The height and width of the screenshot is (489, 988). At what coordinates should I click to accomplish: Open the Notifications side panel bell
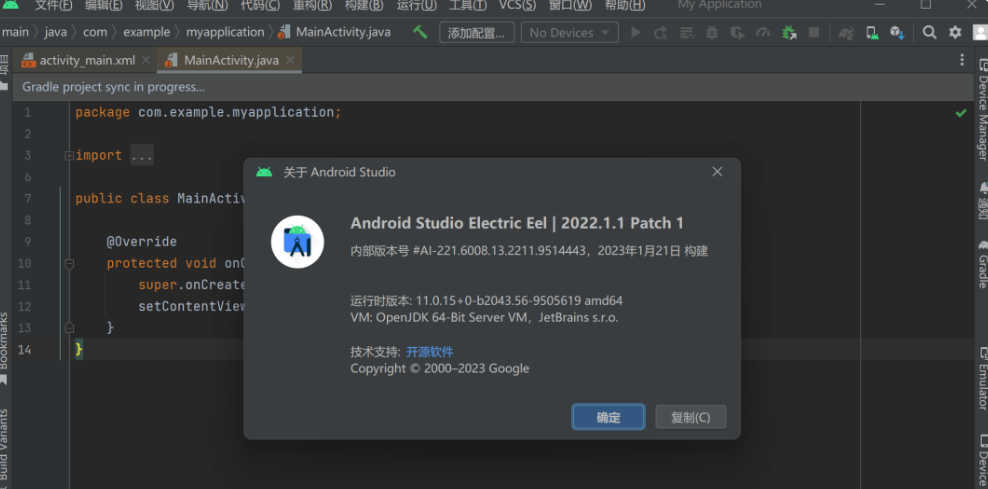click(x=982, y=200)
